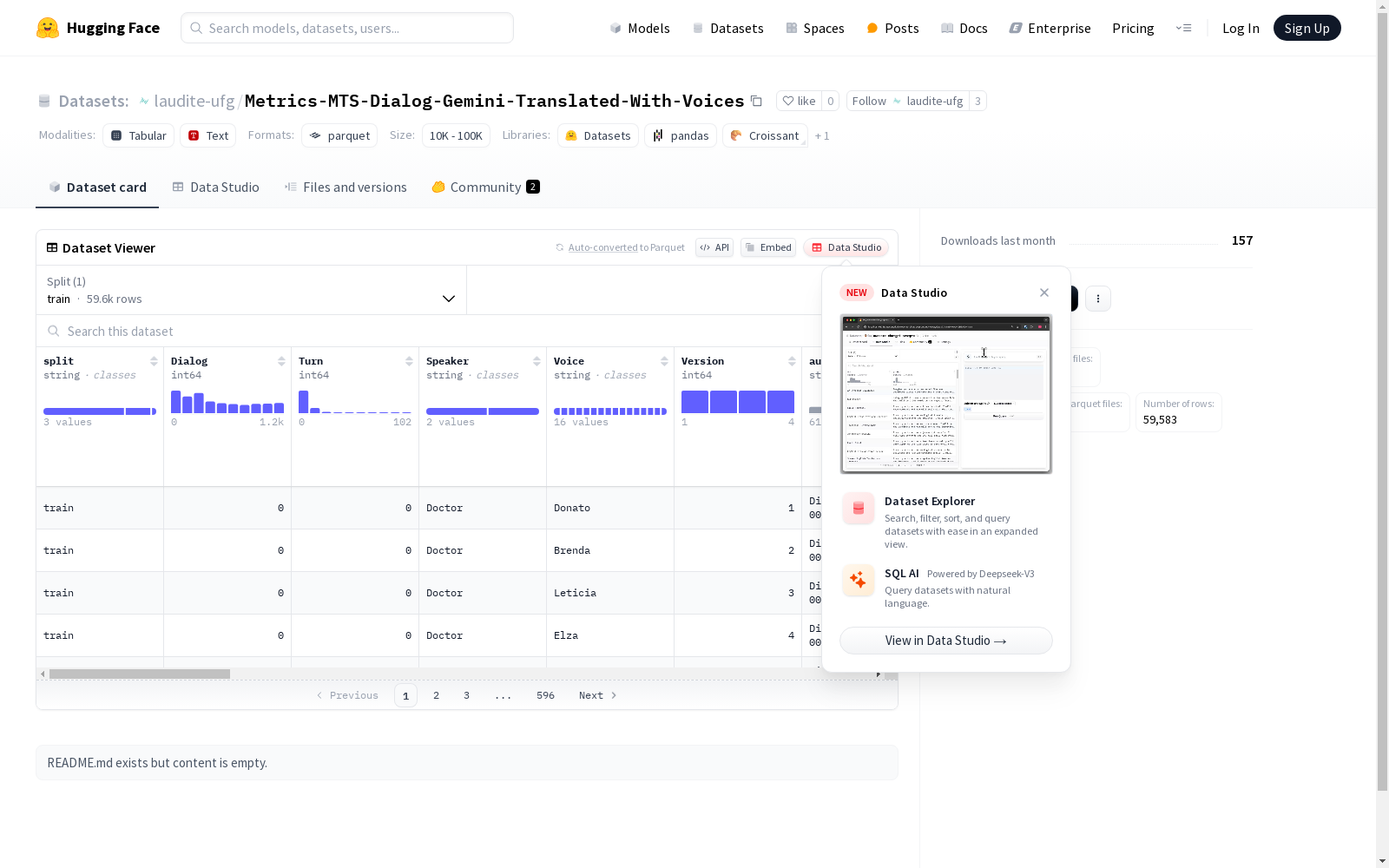Jump to page 3 of the table

pos(466,695)
